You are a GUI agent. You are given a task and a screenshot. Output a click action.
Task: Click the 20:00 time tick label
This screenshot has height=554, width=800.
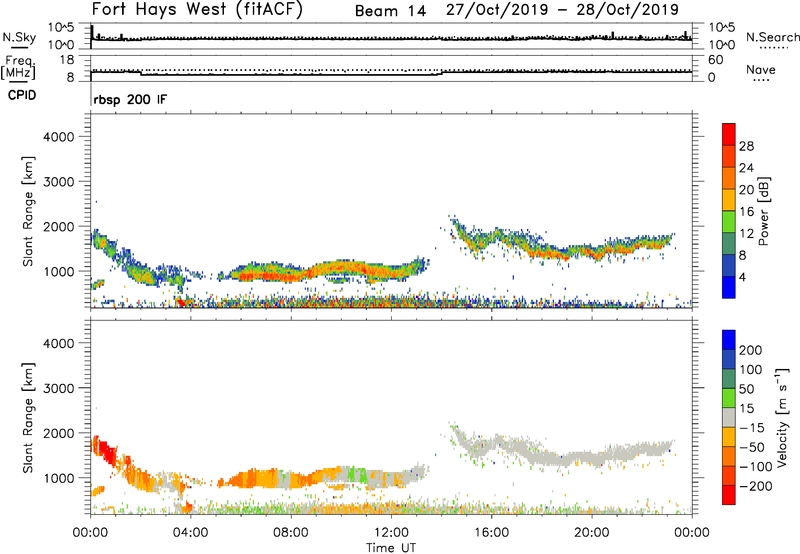click(591, 533)
